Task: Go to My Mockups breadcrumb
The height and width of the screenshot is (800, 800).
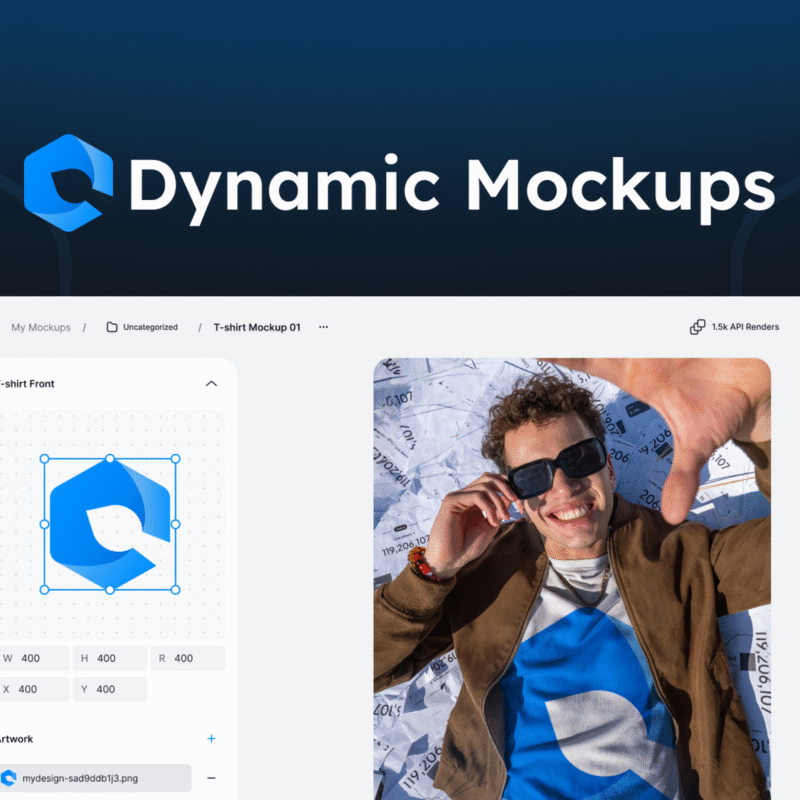Action: point(41,327)
